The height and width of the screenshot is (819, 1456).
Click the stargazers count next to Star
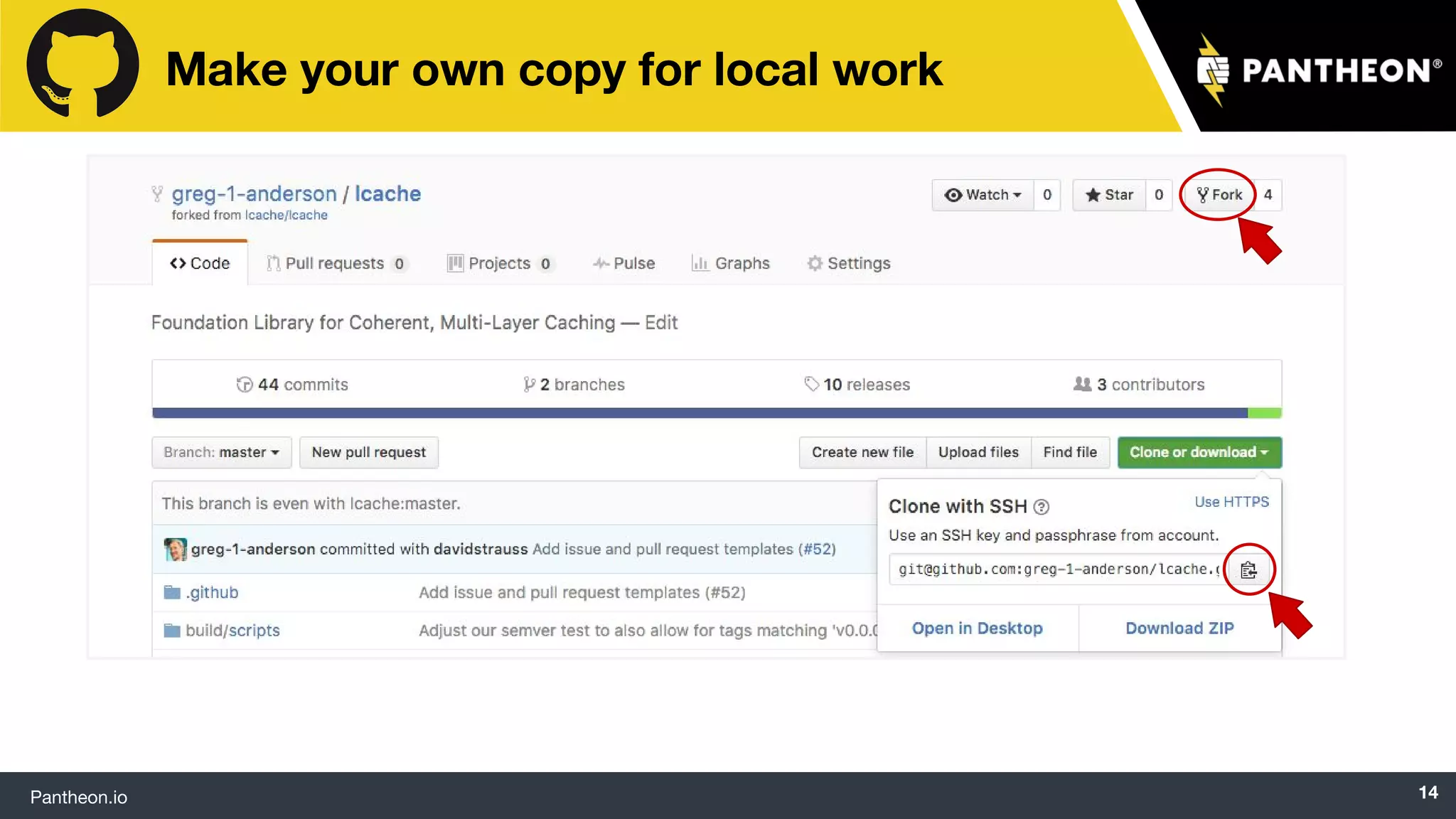coord(1159,195)
